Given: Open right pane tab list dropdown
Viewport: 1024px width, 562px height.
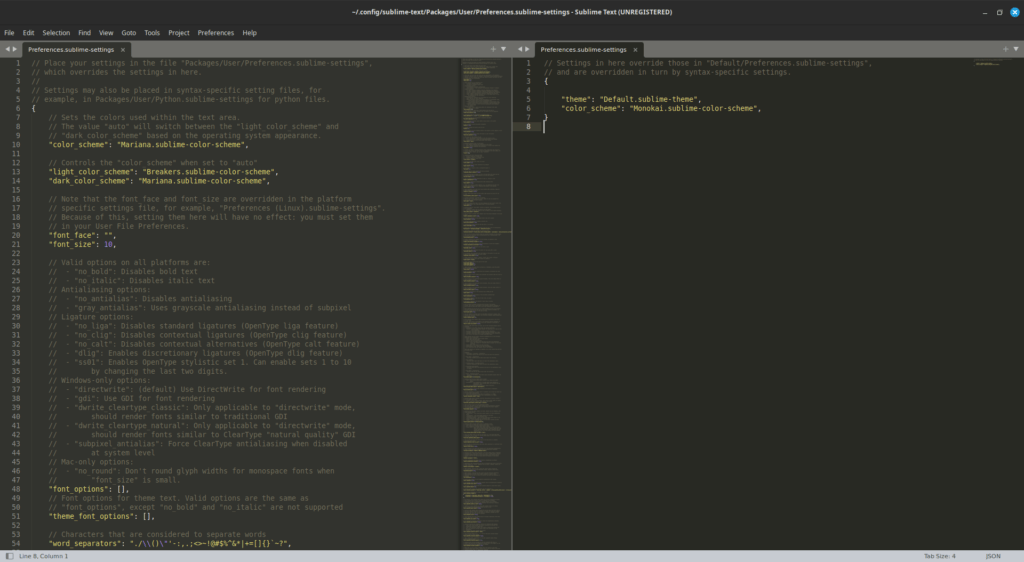Looking at the screenshot, I should [x=1016, y=49].
